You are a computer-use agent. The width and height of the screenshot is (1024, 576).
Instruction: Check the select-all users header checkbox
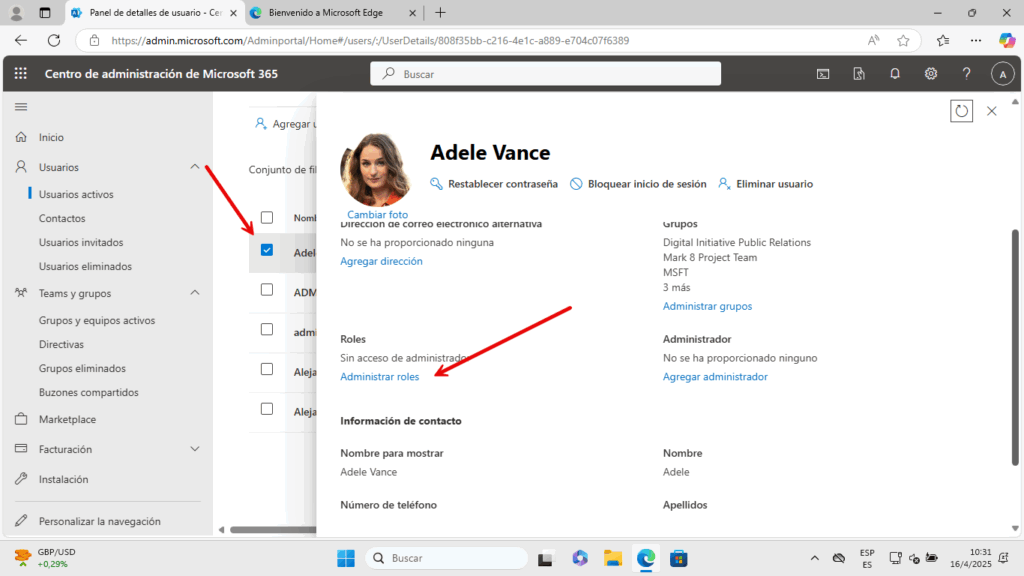pos(267,217)
